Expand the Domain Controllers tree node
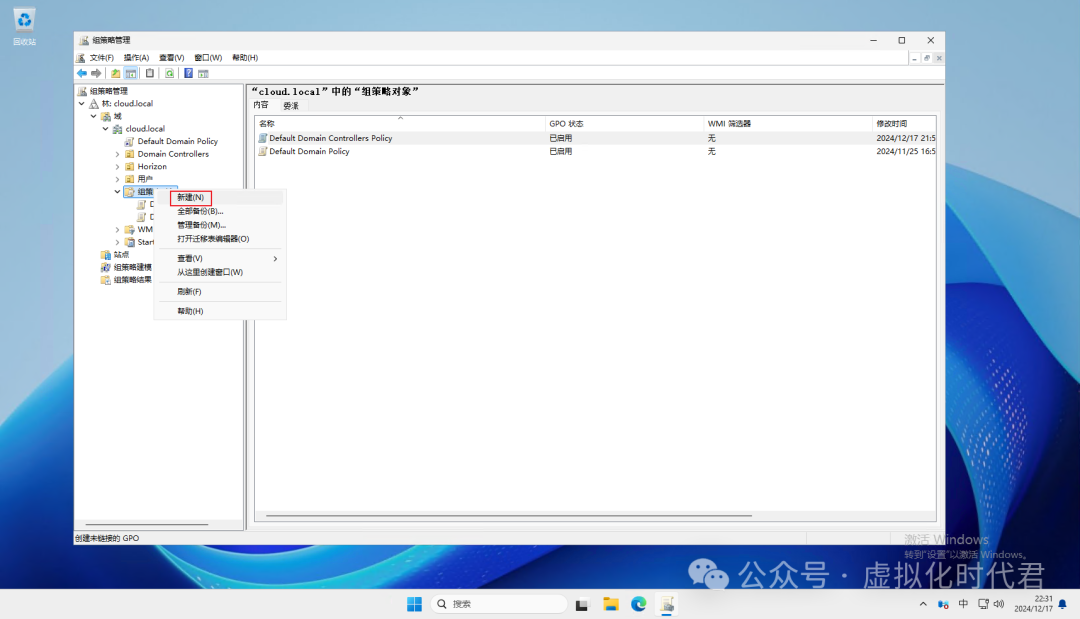This screenshot has width=1080, height=619. pos(117,154)
